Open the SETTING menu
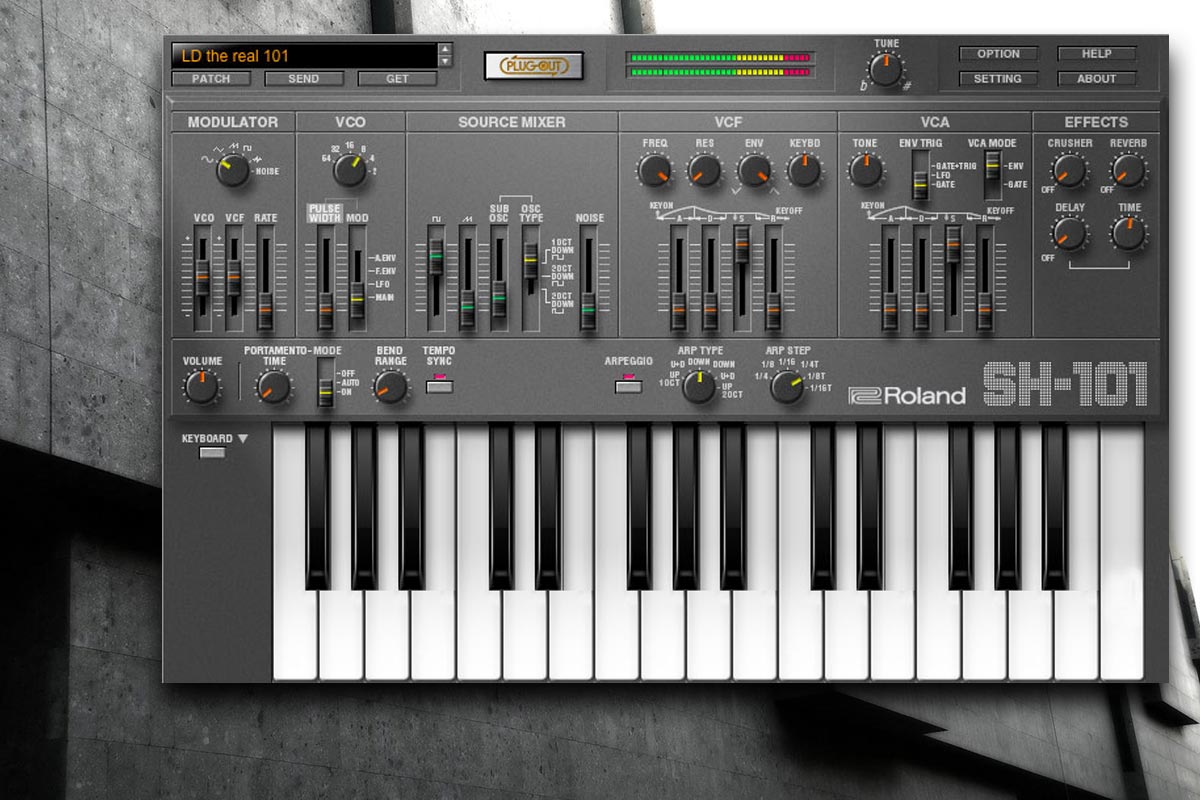1200x800 pixels. click(x=999, y=78)
